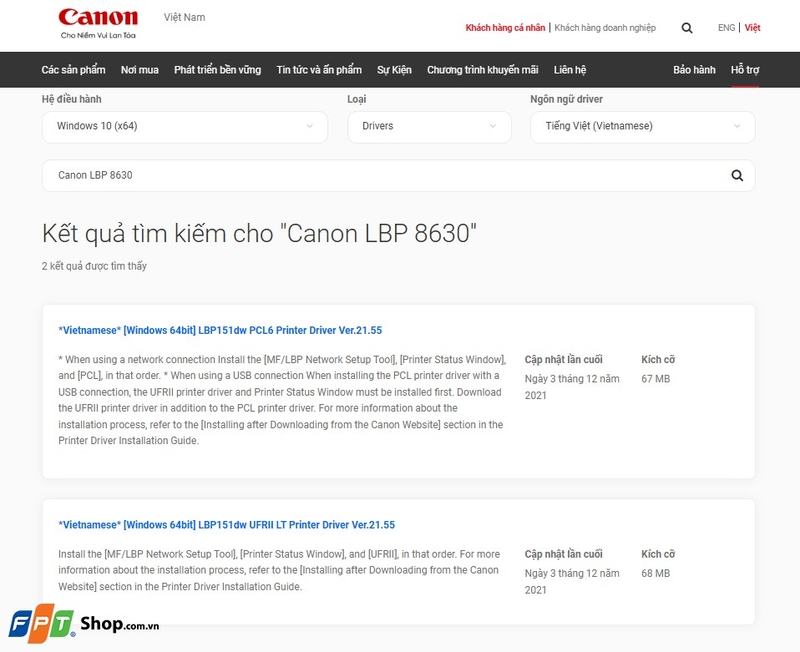Click the UFRII LT driver description paragraph

coord(279,570)
